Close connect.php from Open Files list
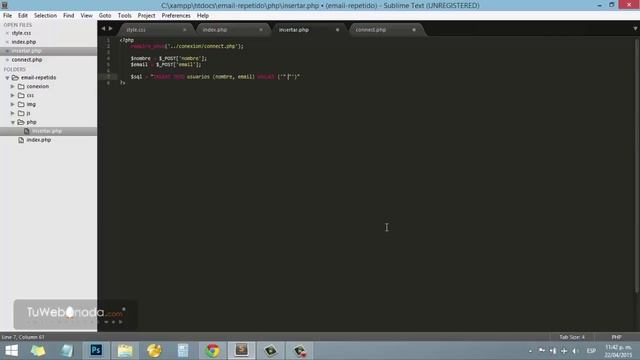This screenshot has width=640, height=360. (x=7, y=60)
